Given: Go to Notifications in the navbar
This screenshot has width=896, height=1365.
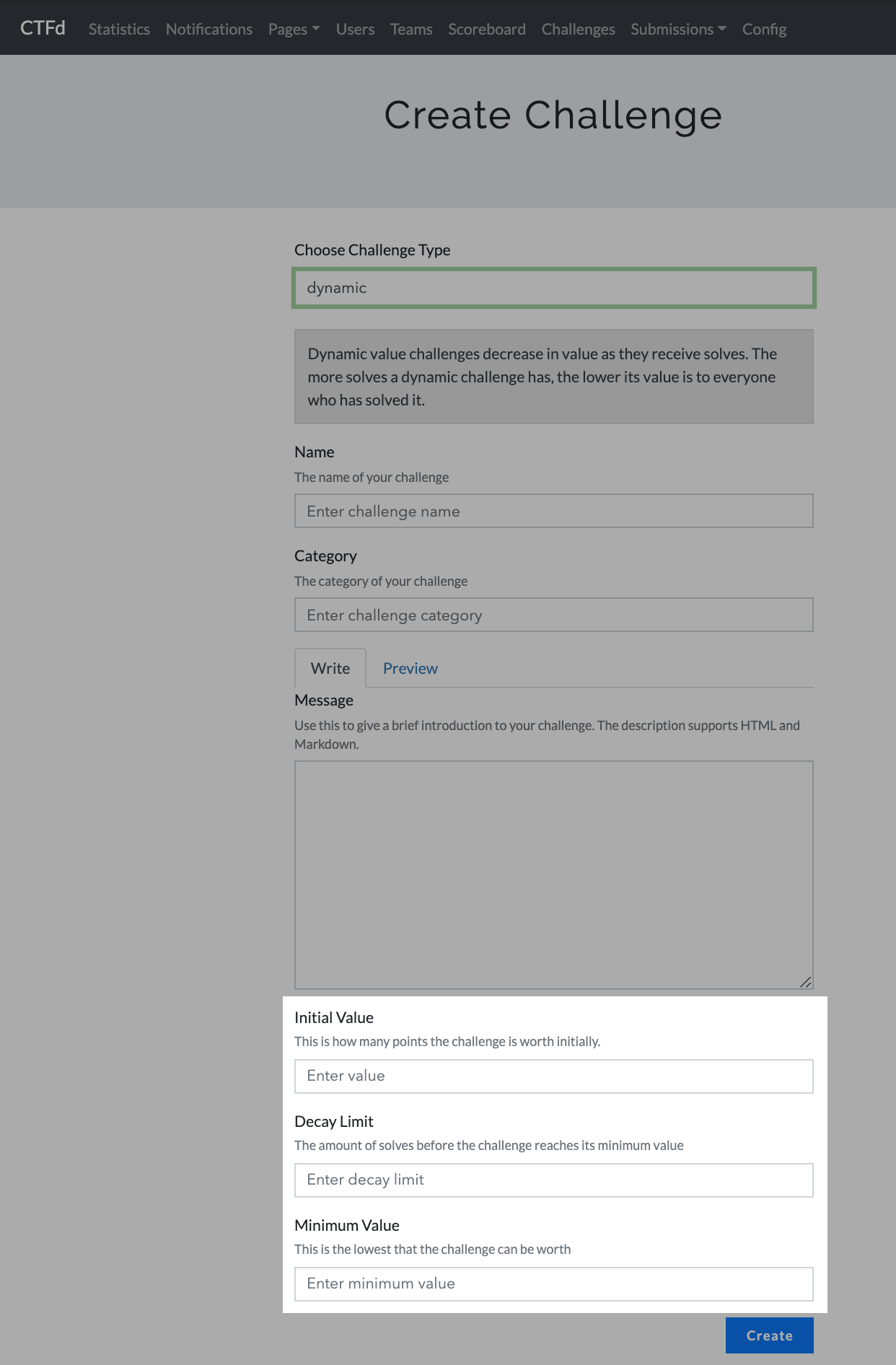Looking at the screenshot, I should point(209,30).
